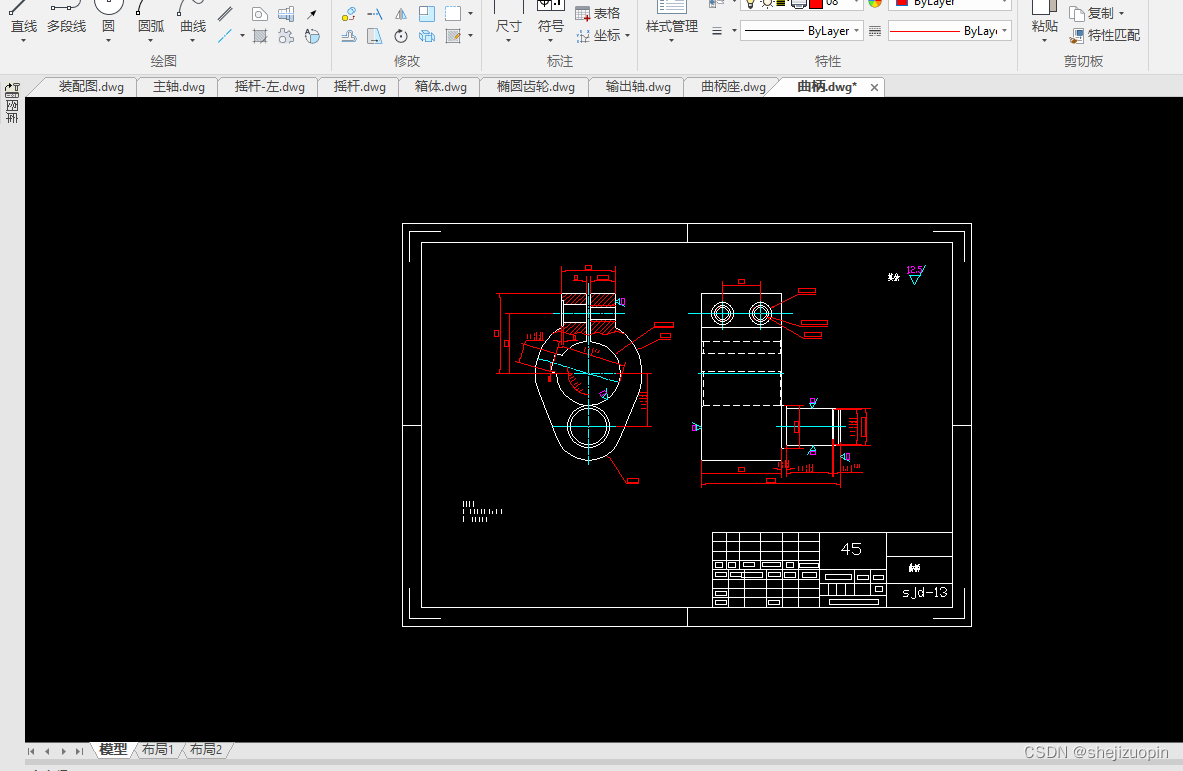This screenshot has width=1183, height=771.
Task: Click the blue construction line icon
Action: pyautogui.click(x=225, y=35)
